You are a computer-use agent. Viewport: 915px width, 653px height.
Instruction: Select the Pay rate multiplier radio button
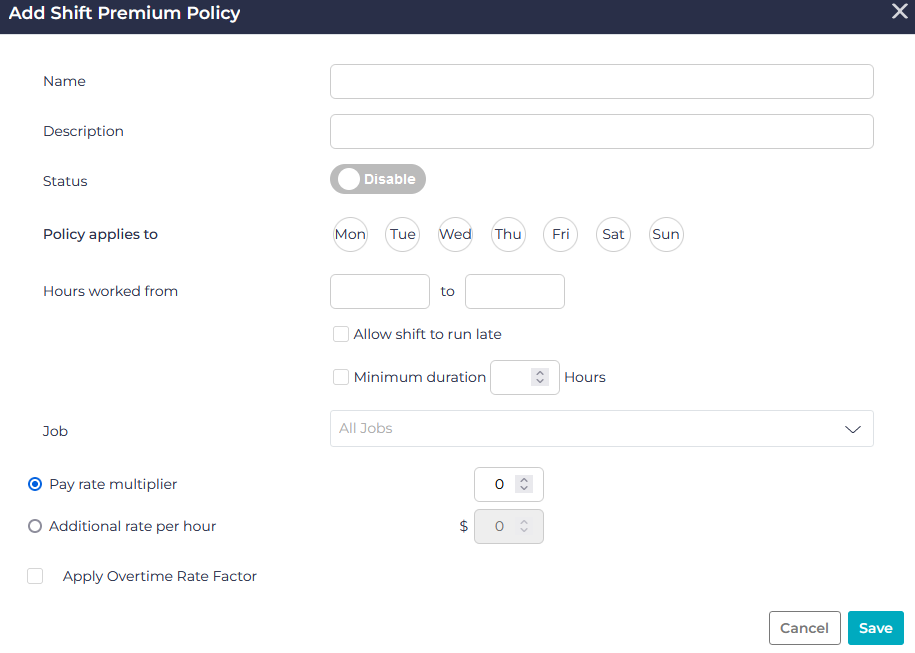[x=35, y=484]
